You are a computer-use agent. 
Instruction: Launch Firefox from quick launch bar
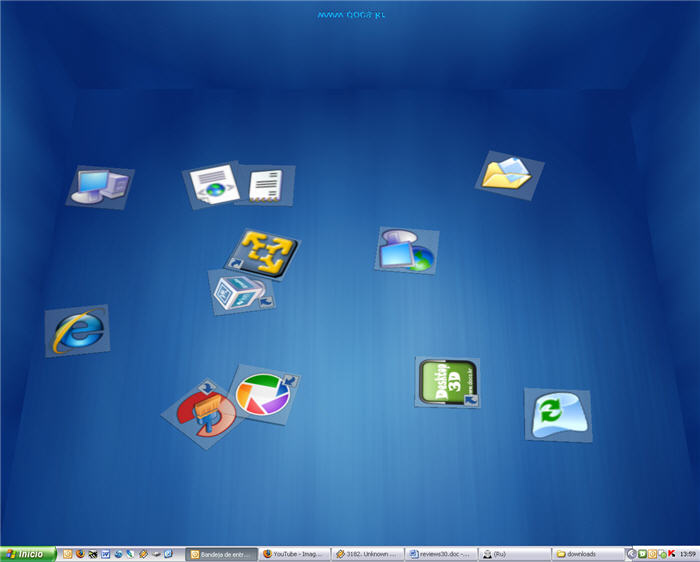(x=80, y=554)
